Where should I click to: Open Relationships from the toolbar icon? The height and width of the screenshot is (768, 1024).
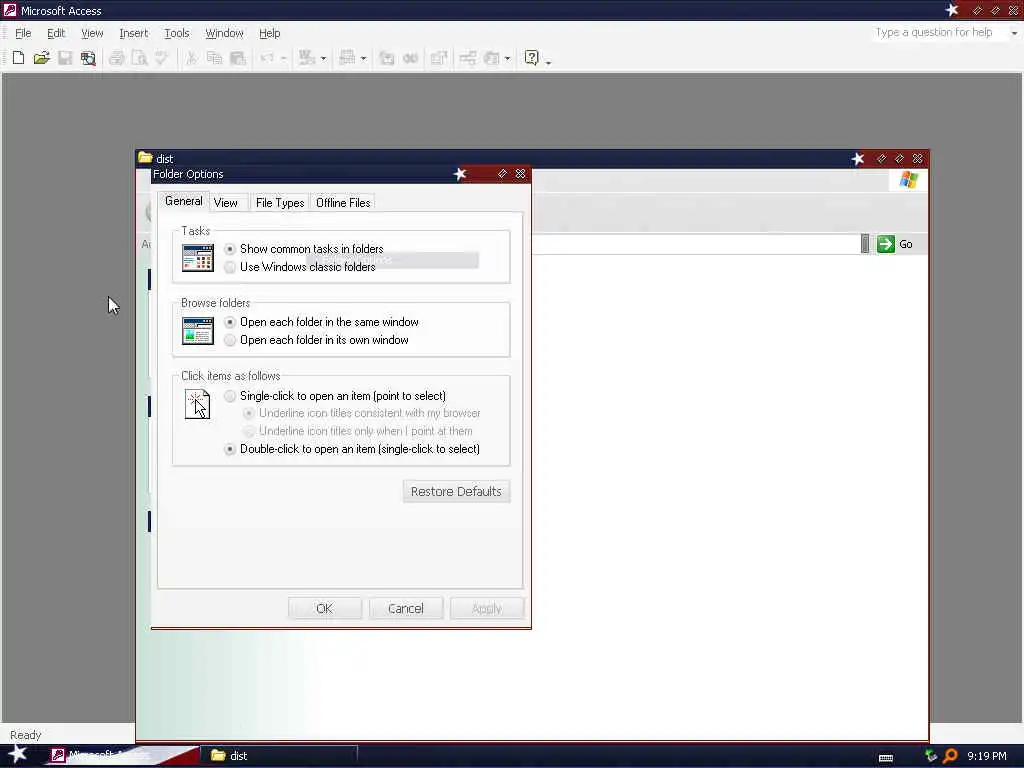(x=468, y=58)
